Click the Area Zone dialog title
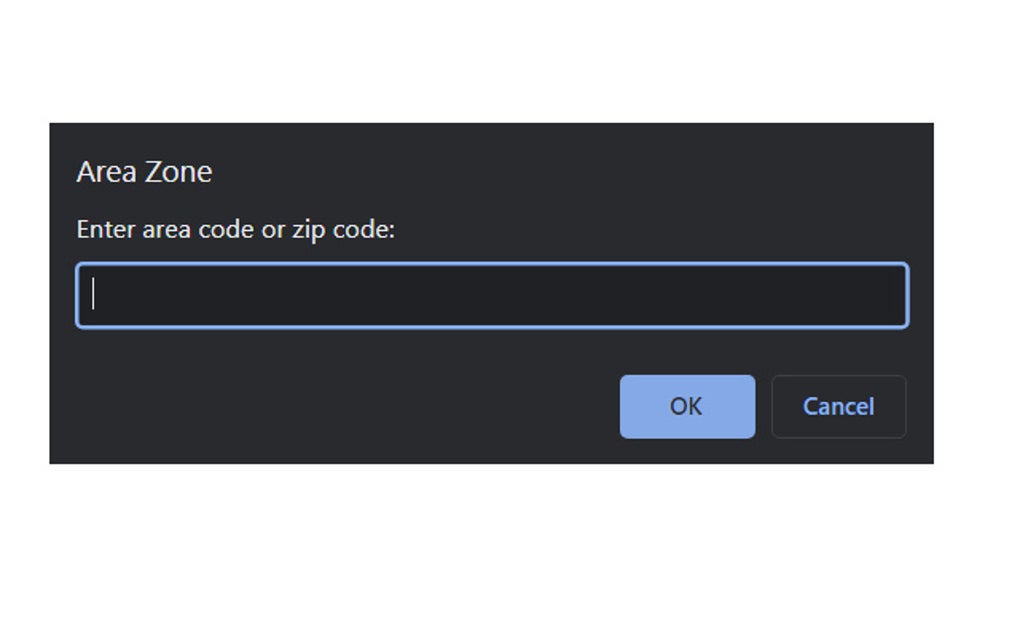The height and width of the screenshot is (638, 1020). click(x=143, y=171)
